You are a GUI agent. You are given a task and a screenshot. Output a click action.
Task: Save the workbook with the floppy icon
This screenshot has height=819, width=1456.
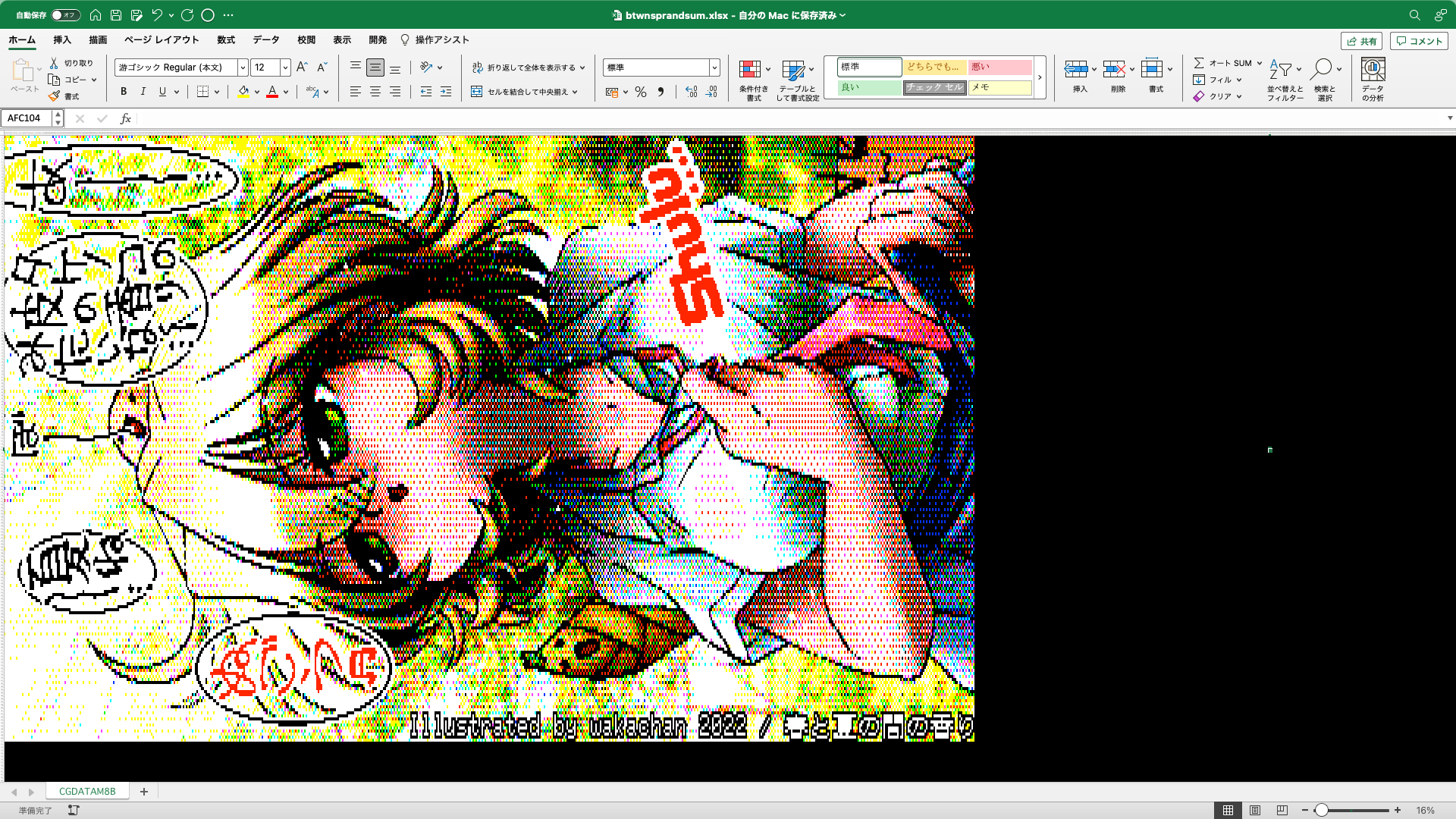click(x=116, y=15)
